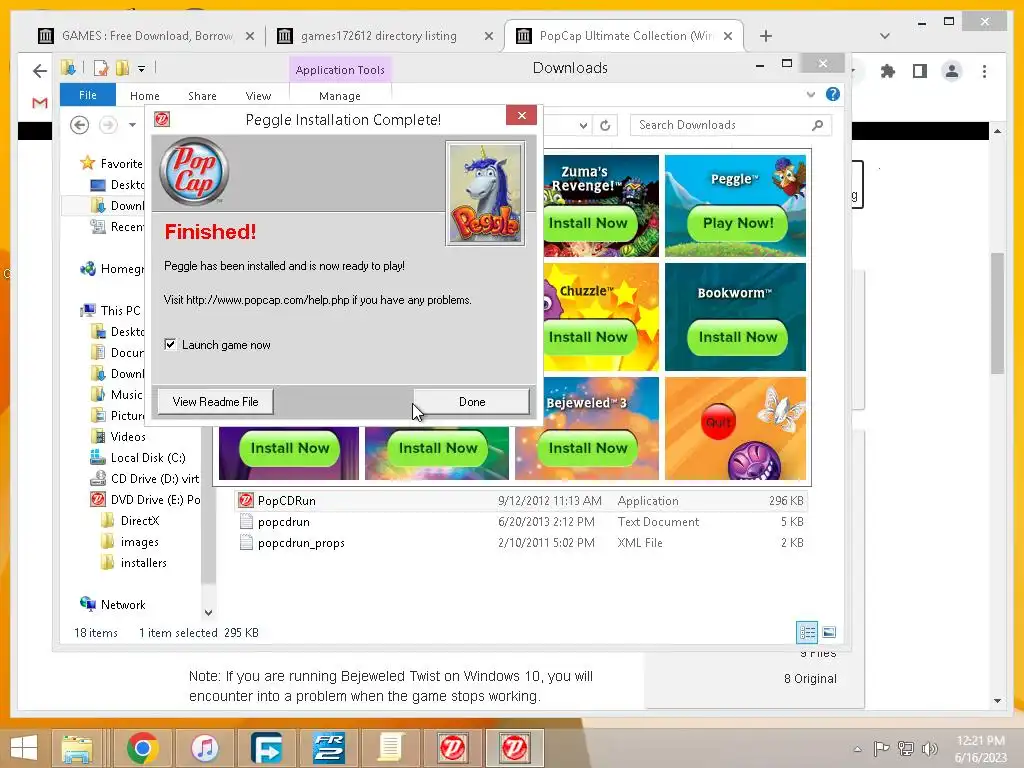Open the Manage ribbon tab
Image resolution: width=1024 pixels, height=768 pixels.
pyautogui.click(x=340, y=96)
